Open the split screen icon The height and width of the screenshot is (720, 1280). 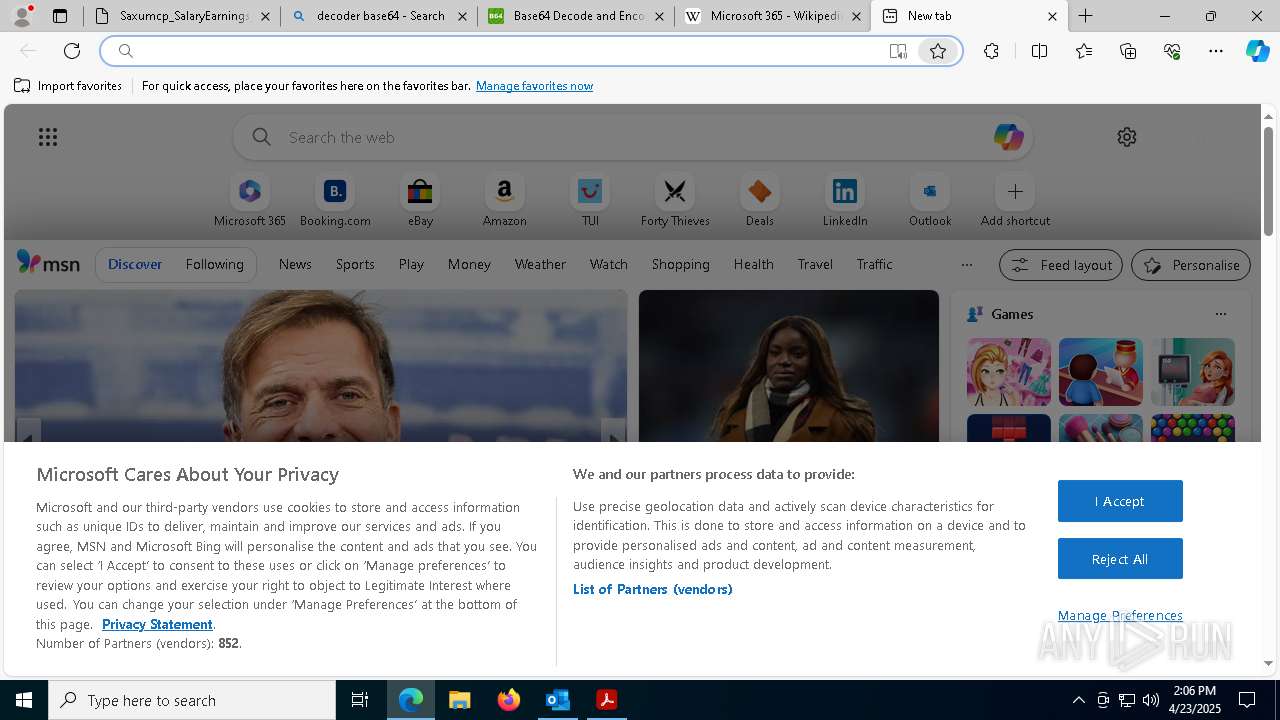point(1039,51)
